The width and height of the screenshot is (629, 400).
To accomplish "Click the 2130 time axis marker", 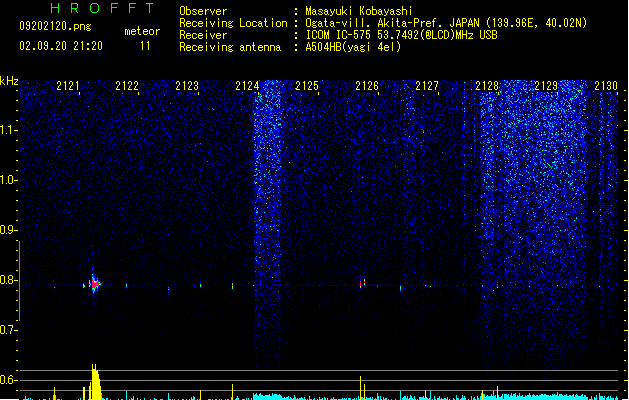I will click(x=606, y=86).
